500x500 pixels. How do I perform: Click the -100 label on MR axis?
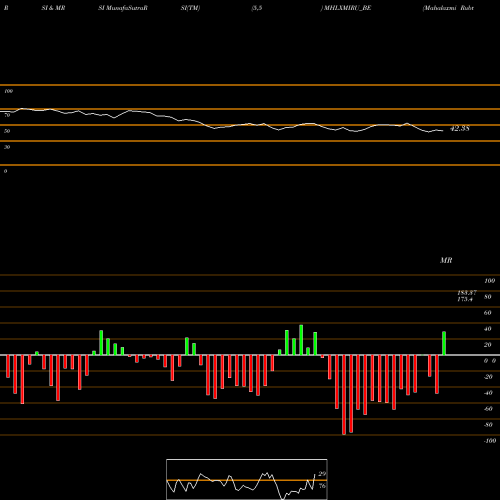click(x=490, y=441)
